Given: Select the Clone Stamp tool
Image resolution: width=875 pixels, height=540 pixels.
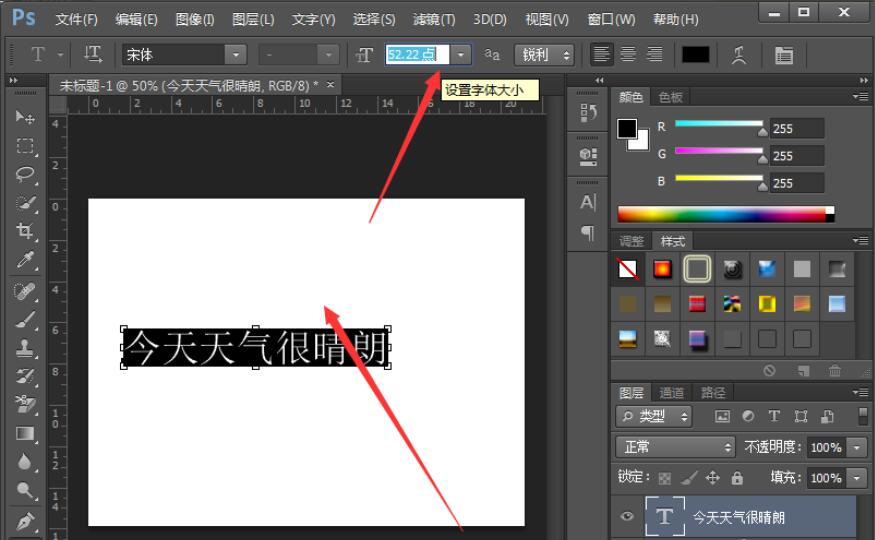Looking at the screenshot, I should [x=25, y=349].
